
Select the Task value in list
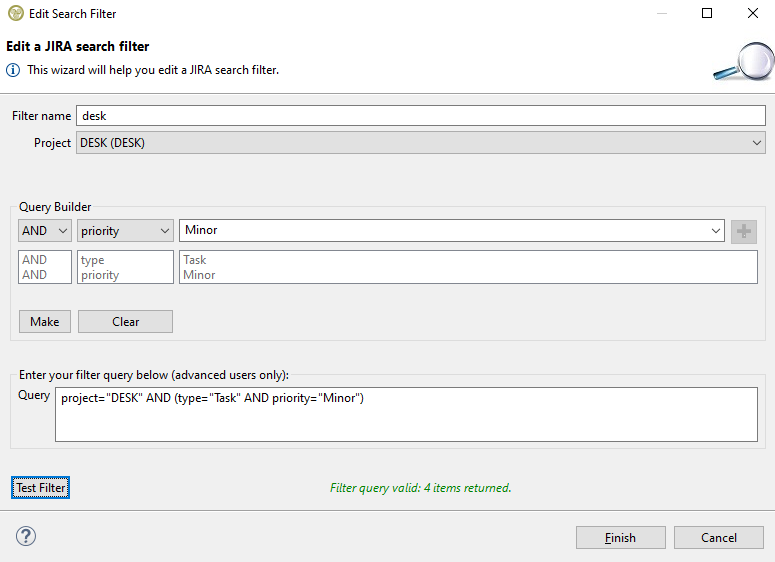coord(195,260)
